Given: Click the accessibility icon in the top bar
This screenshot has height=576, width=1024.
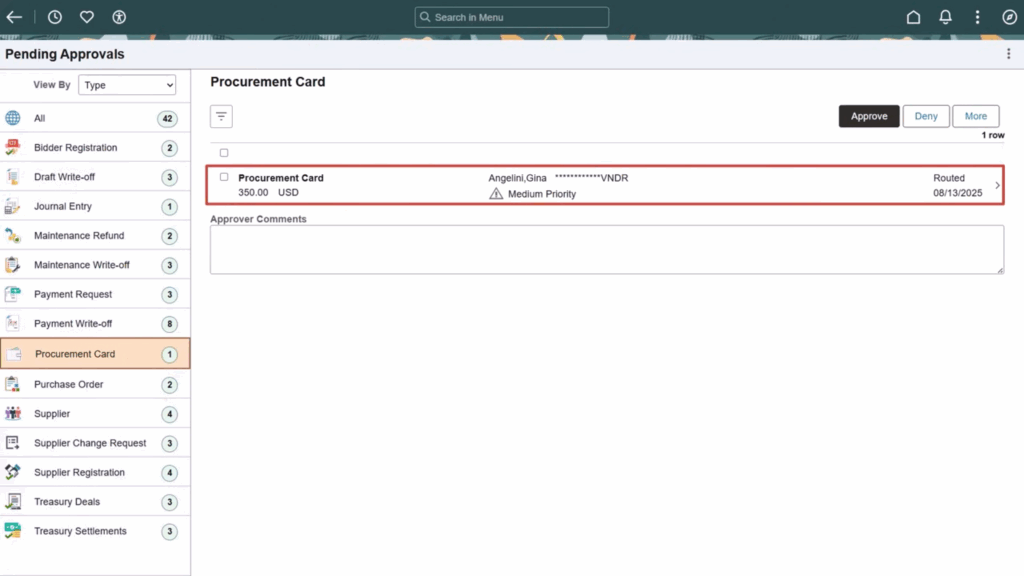Looking at the screenshot, I should (x=120, y=16).
